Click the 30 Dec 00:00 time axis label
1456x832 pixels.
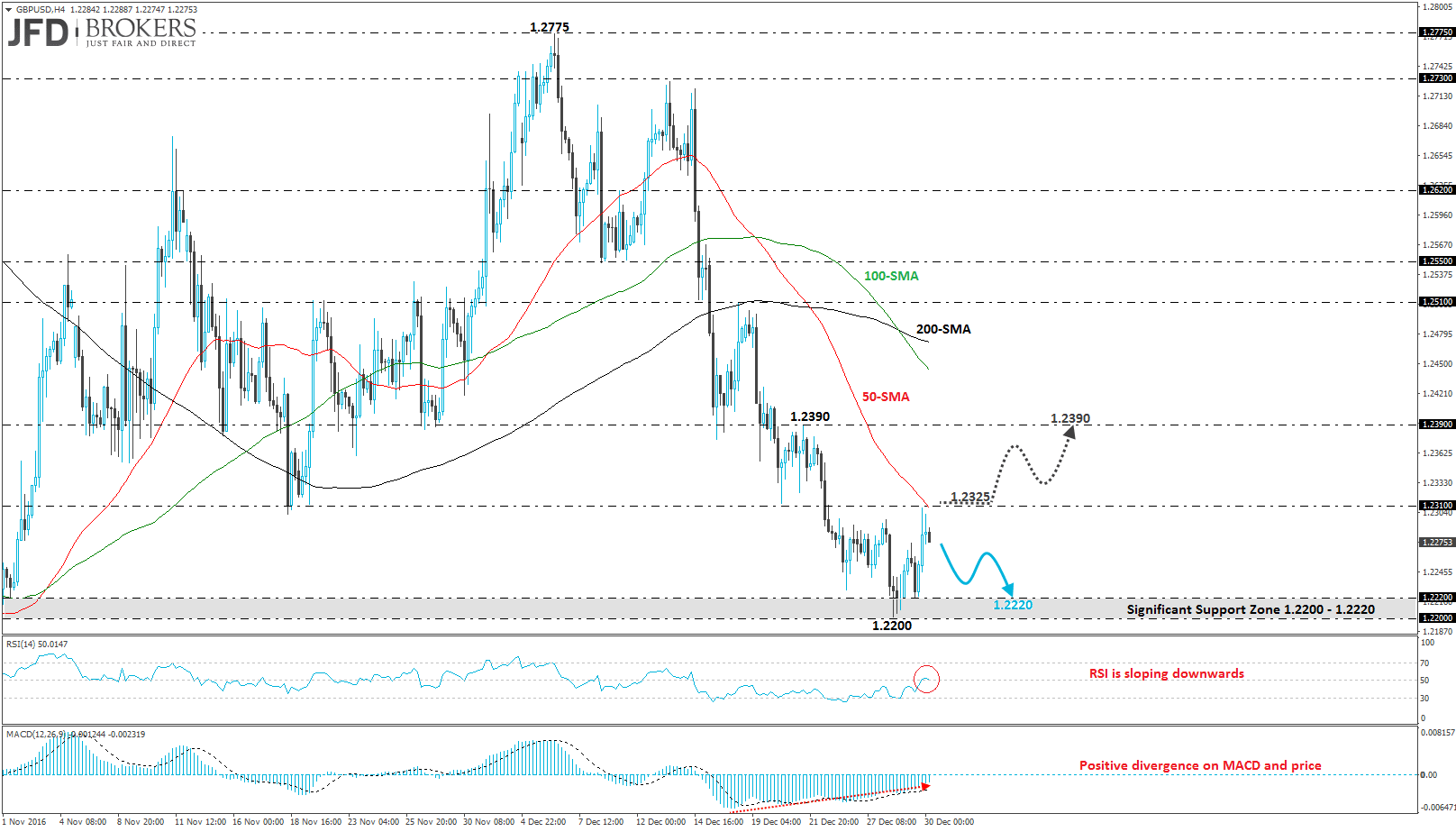pyautogui.click(x=949, y=821)
